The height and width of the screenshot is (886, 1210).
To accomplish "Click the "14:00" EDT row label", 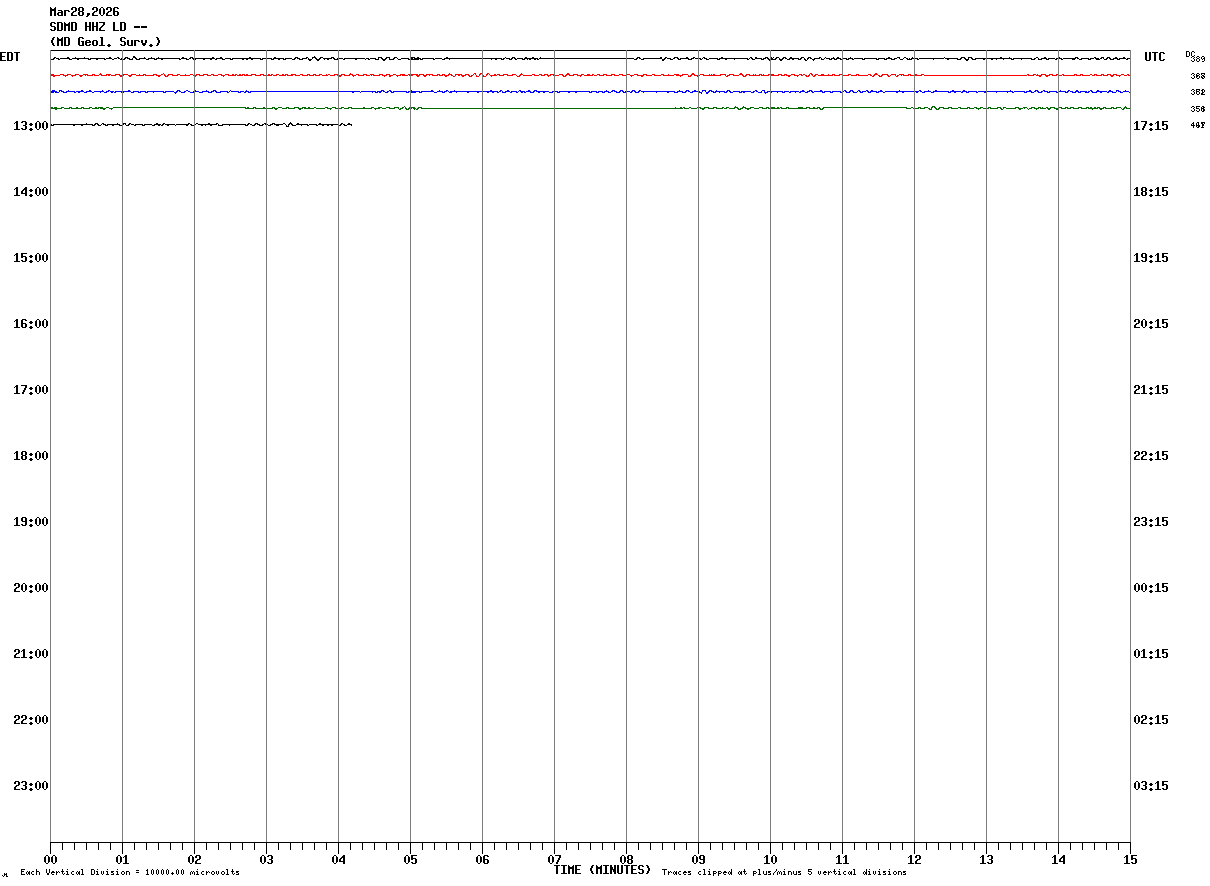I will pos(31,191).
